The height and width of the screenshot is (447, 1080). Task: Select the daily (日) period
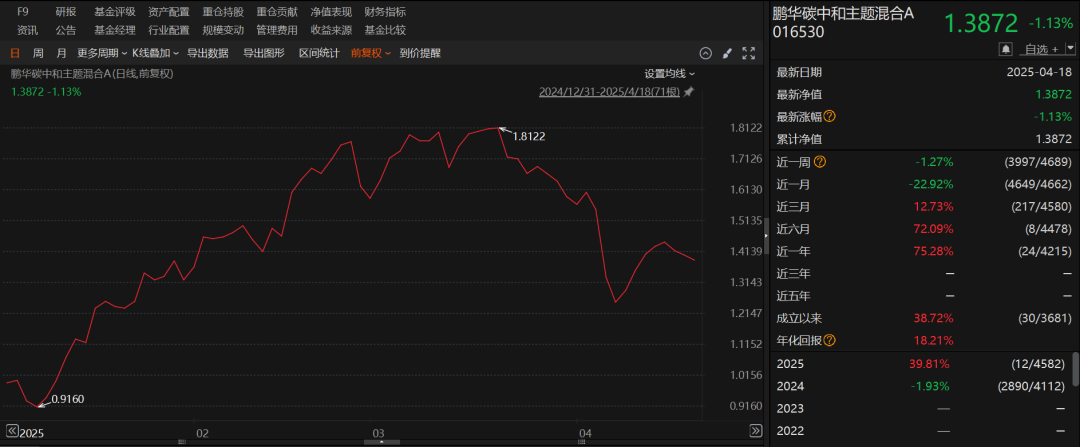pyautogui.click(x=15, y=53)
